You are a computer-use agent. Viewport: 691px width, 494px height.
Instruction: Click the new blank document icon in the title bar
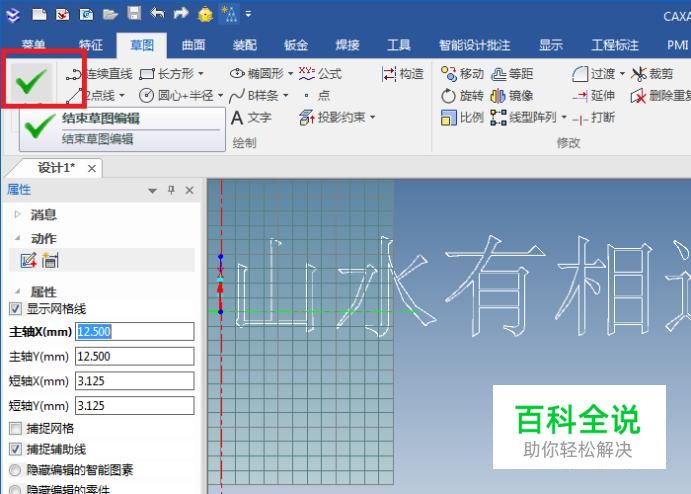click(x=39, y=15)
